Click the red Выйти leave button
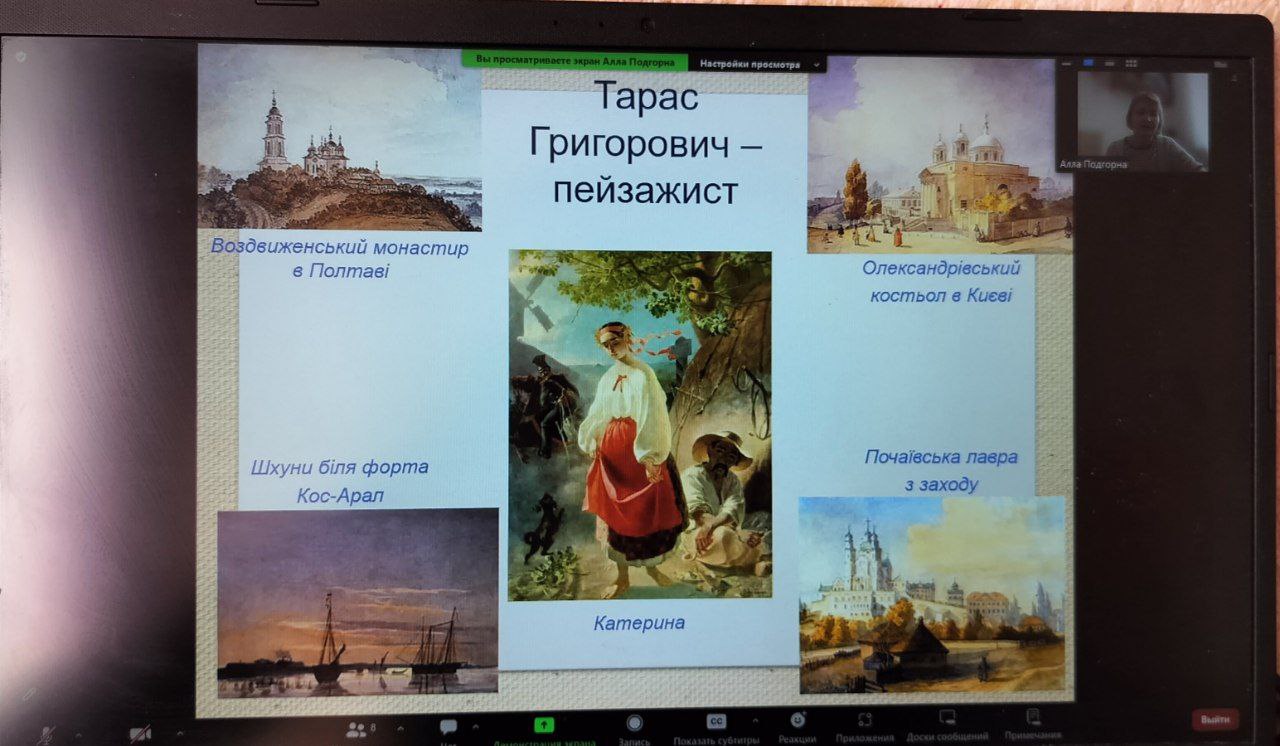The height and width of the screenshot is (746, 1280). 1215,719
